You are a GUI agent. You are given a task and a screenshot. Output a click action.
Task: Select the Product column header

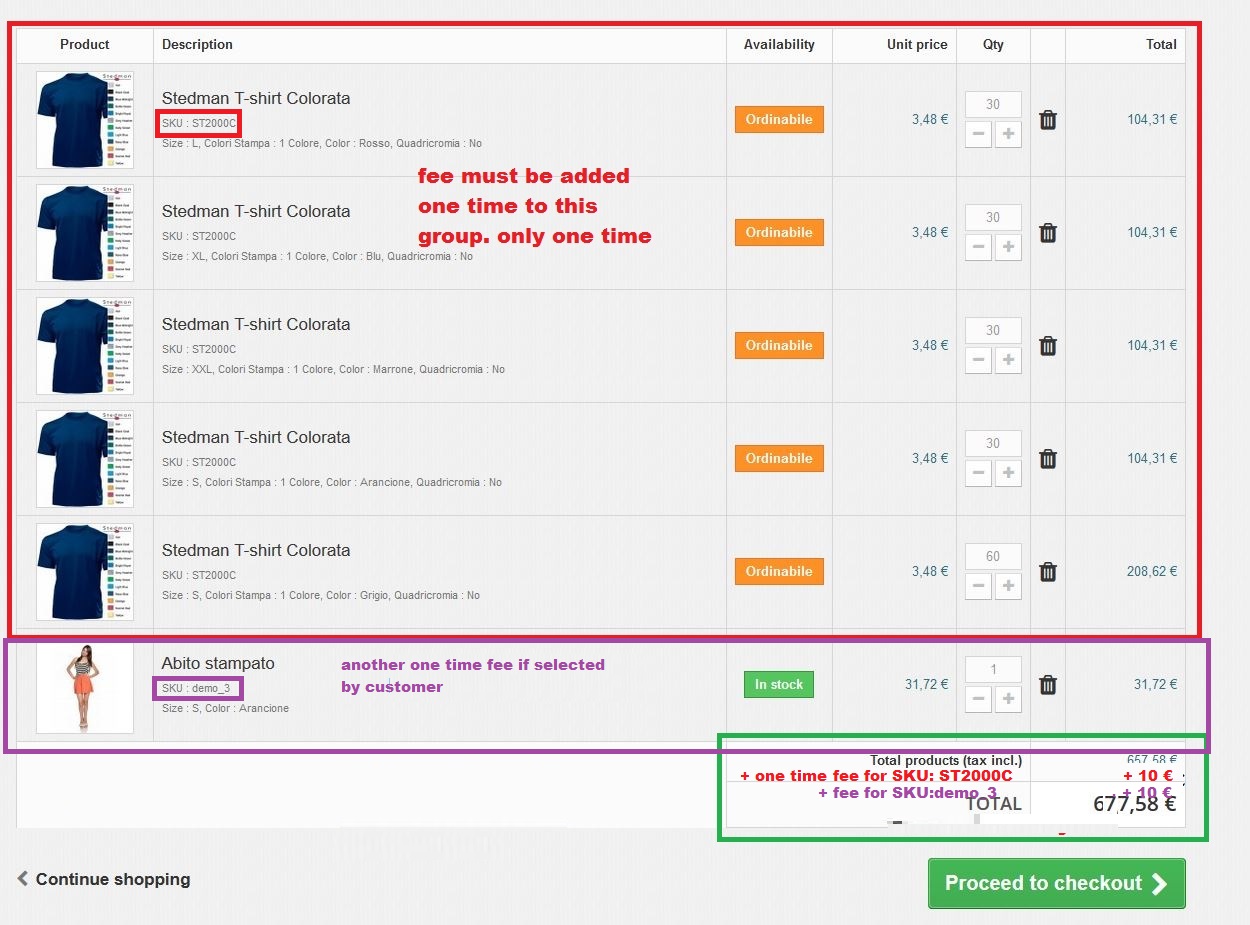[x=85, y=44]
